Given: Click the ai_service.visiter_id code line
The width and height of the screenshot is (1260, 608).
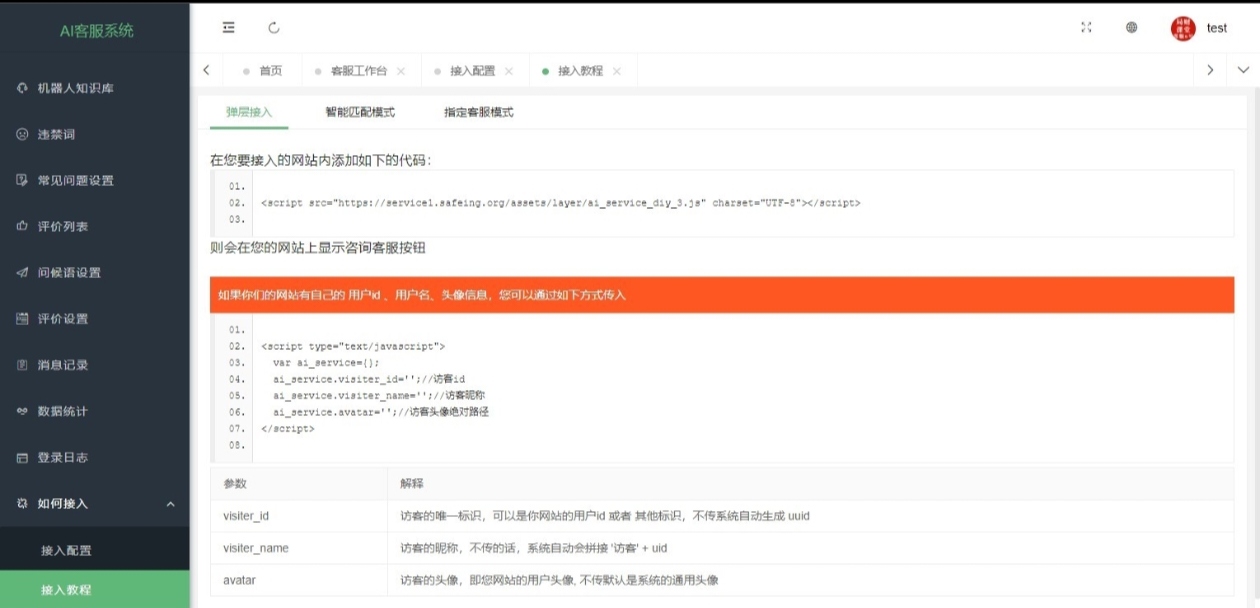Looking at the screenshot, I should tap(369, 379).
